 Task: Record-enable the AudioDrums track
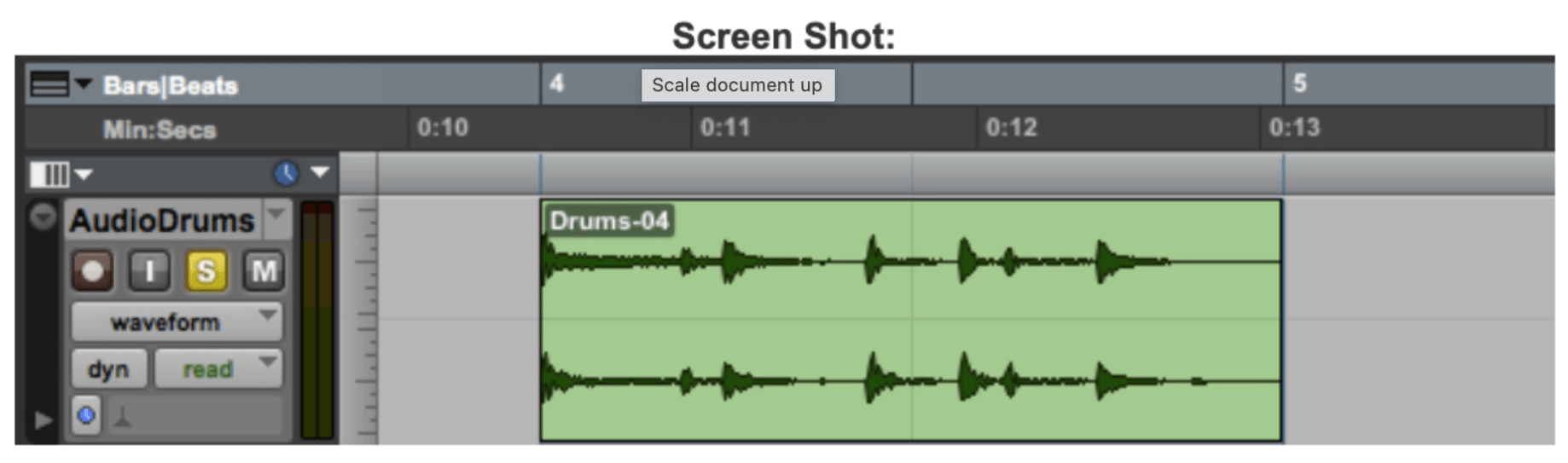click(92, 271)
